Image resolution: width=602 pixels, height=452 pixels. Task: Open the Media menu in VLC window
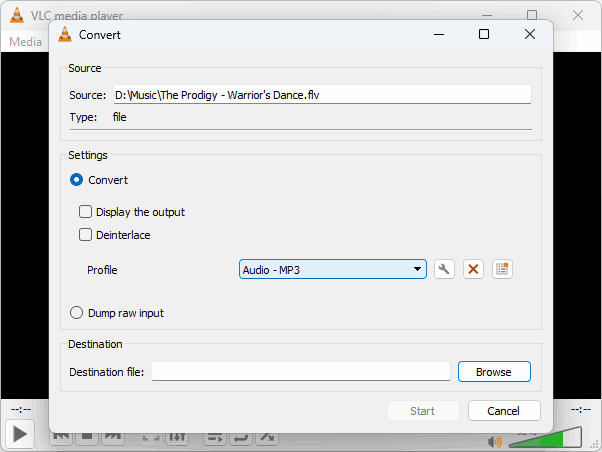pos(25,41)
